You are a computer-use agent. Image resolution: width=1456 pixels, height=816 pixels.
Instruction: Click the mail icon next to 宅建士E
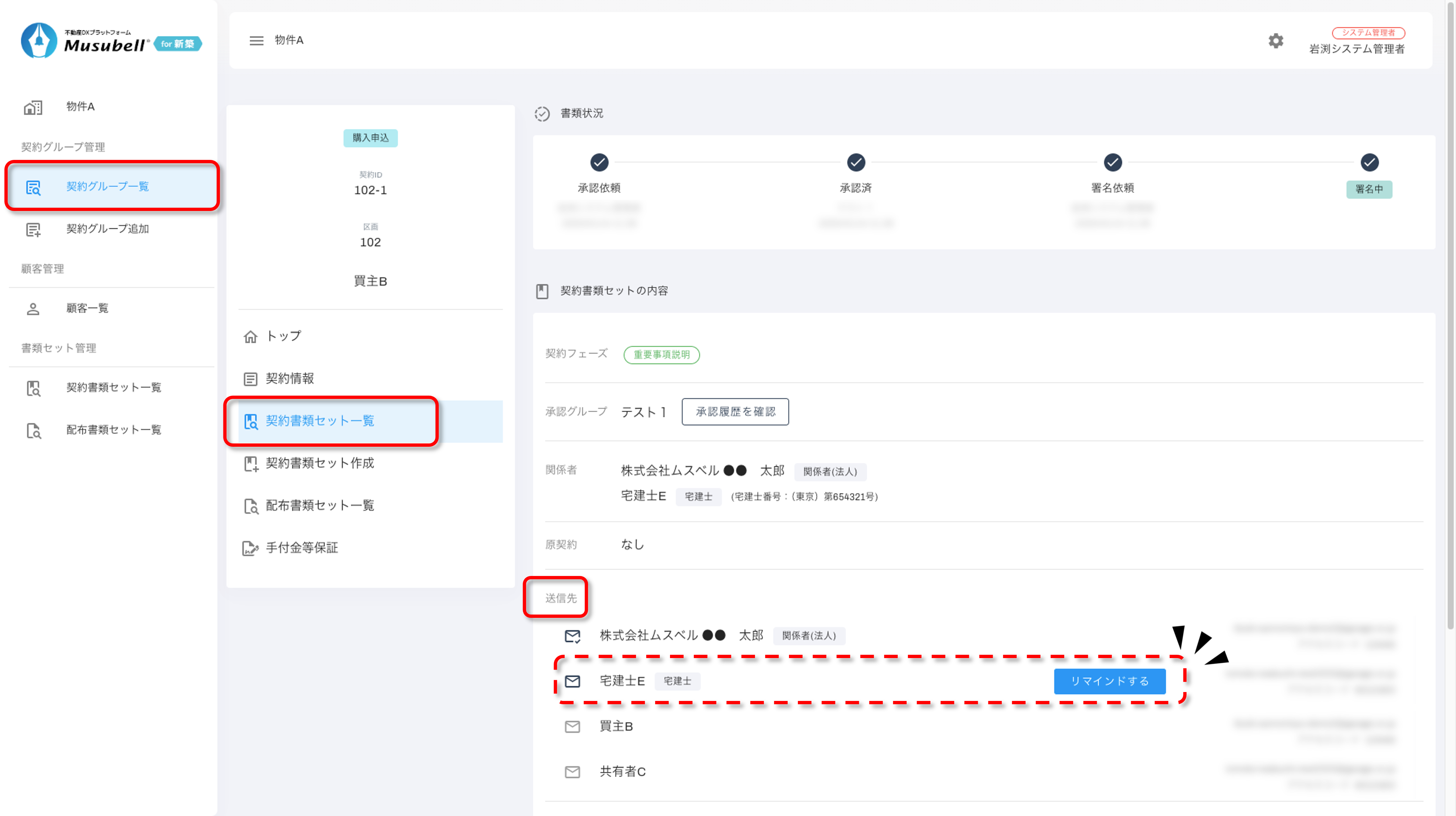[x=572, y=681]
